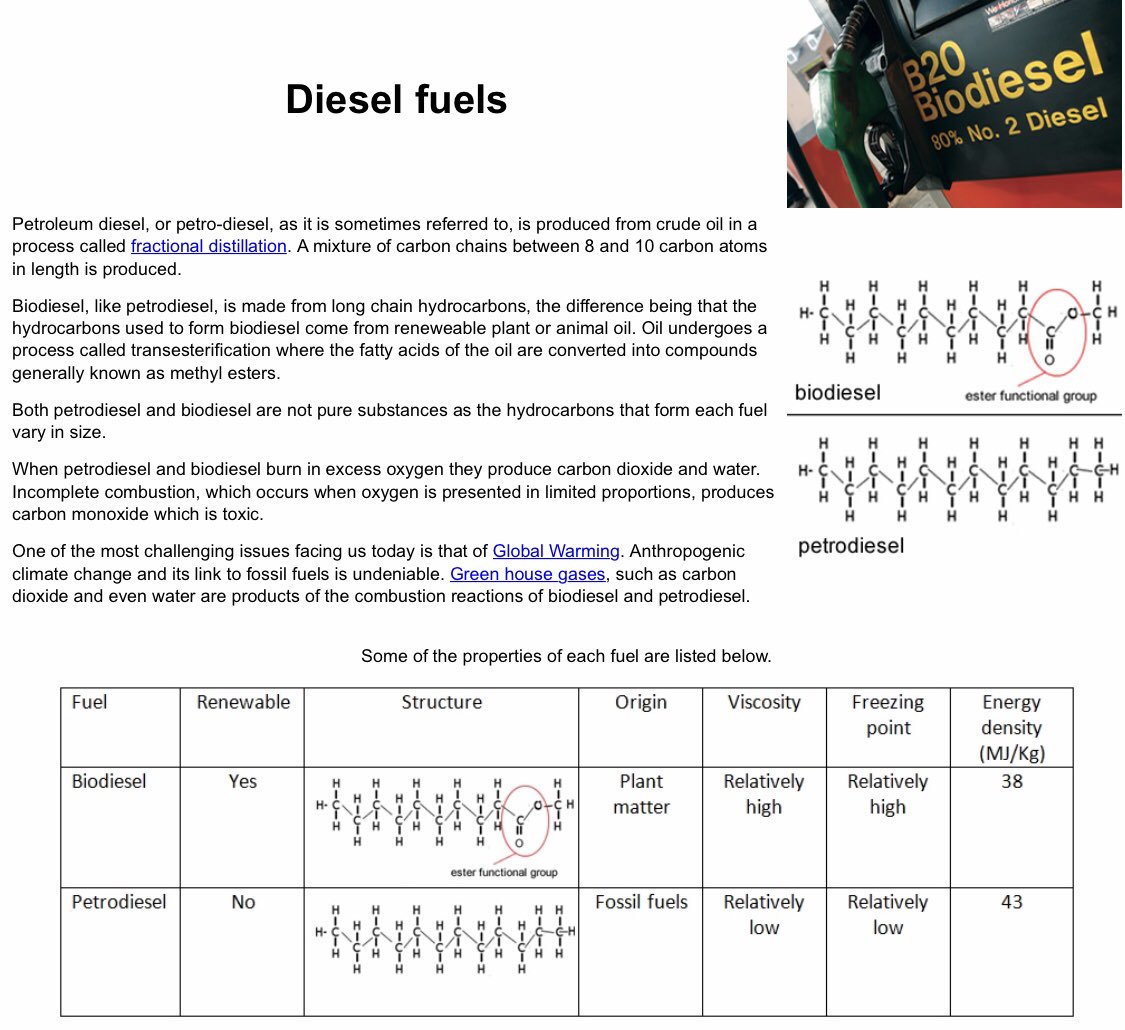Click the 'No' renewable cell
The image size is (1125, 1030).
coord(243,952)
